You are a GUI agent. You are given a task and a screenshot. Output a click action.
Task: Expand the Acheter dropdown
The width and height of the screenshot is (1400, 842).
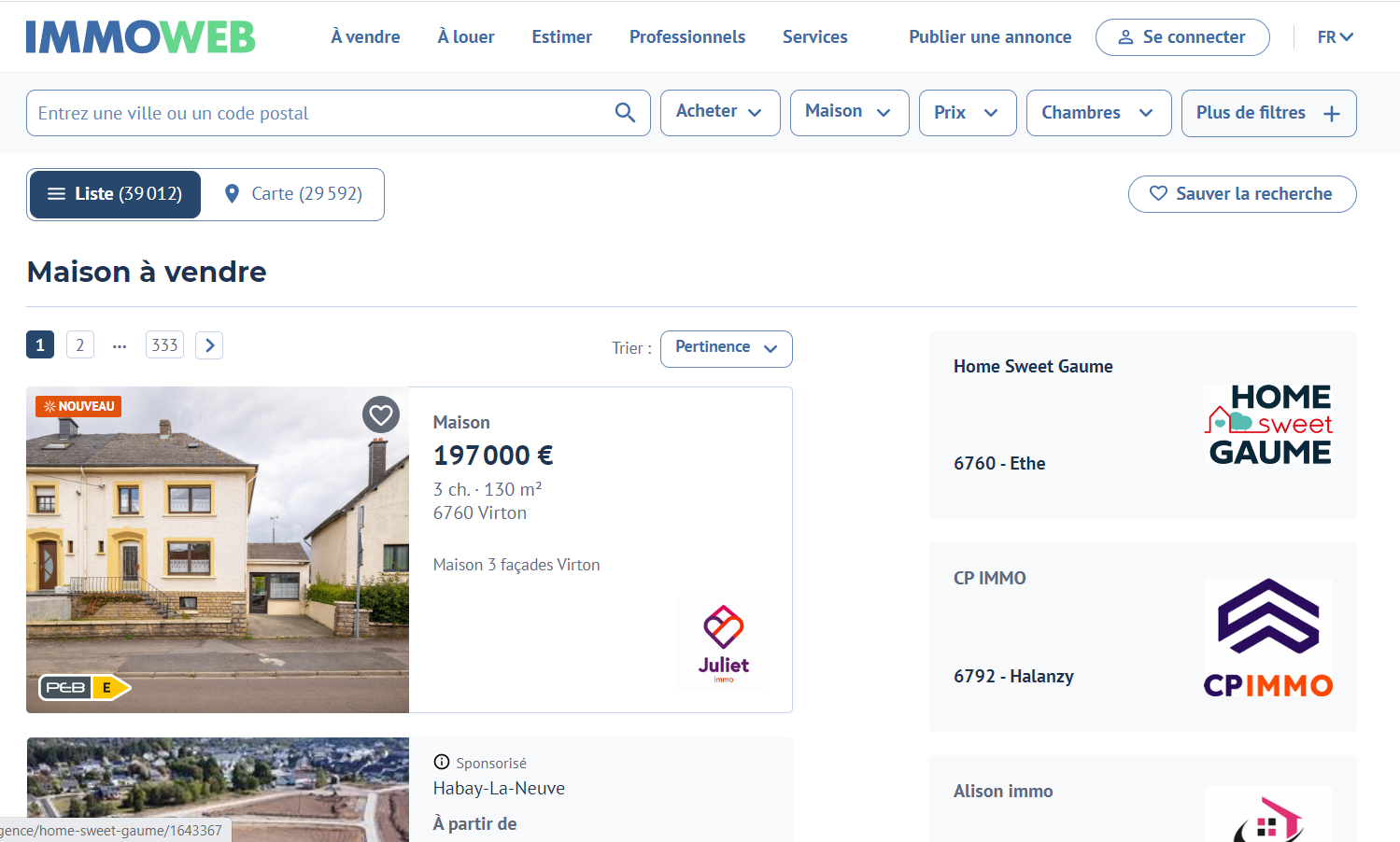(x=719, y=112)
